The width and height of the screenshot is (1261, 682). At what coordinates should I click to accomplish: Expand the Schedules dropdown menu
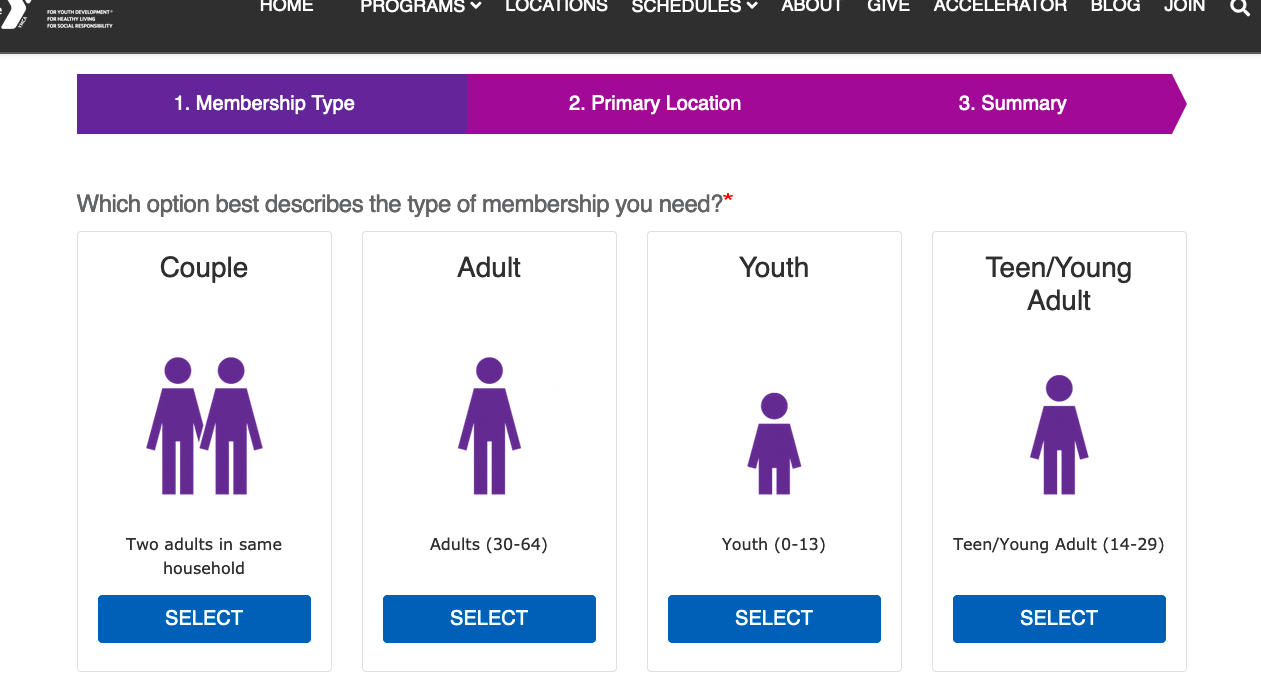click(x=694, y=6)
